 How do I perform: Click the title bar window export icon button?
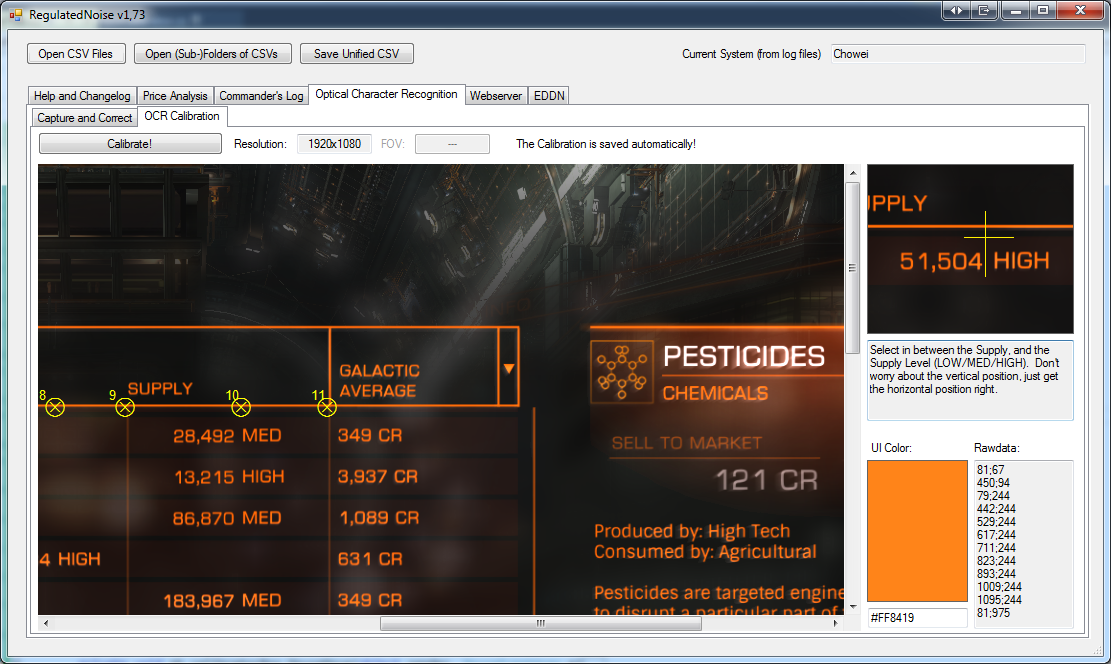tap(984, 11)
